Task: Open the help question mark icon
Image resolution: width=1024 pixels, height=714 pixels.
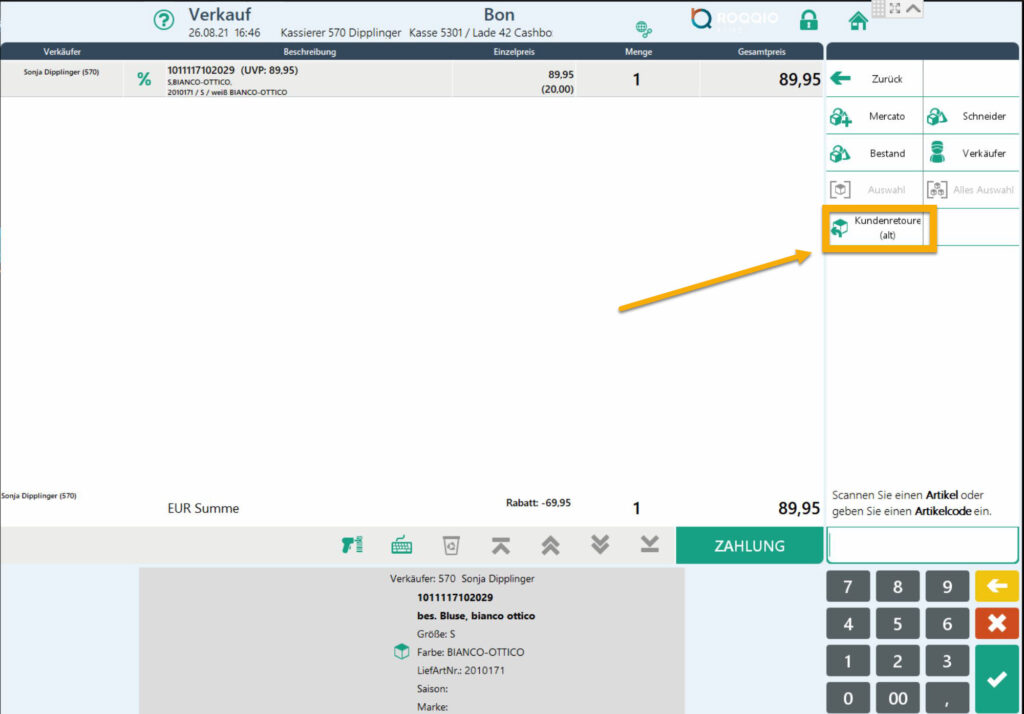Action: click(x=163, y=20)
